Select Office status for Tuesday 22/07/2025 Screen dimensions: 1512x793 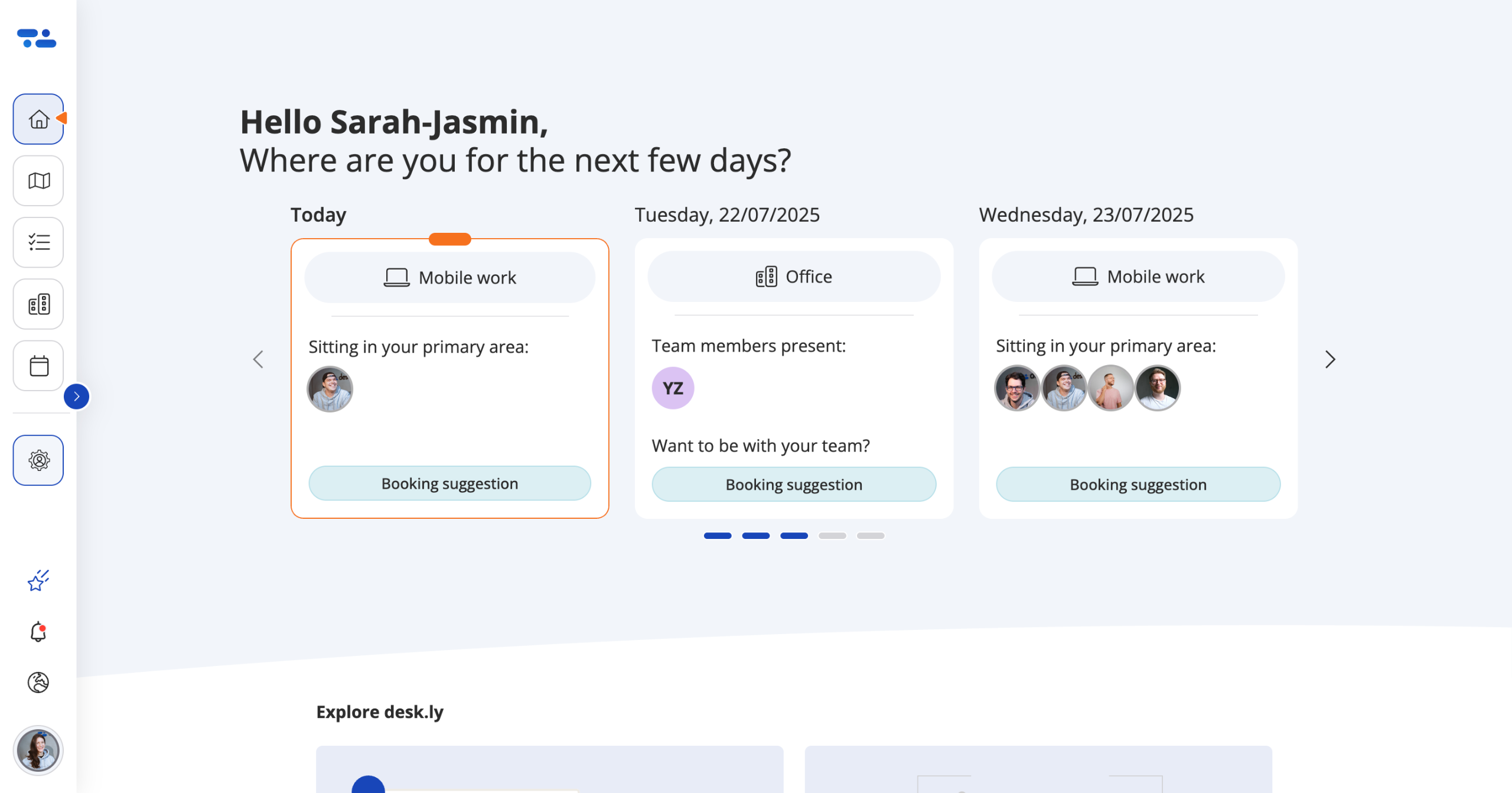(x=794, y=277)
